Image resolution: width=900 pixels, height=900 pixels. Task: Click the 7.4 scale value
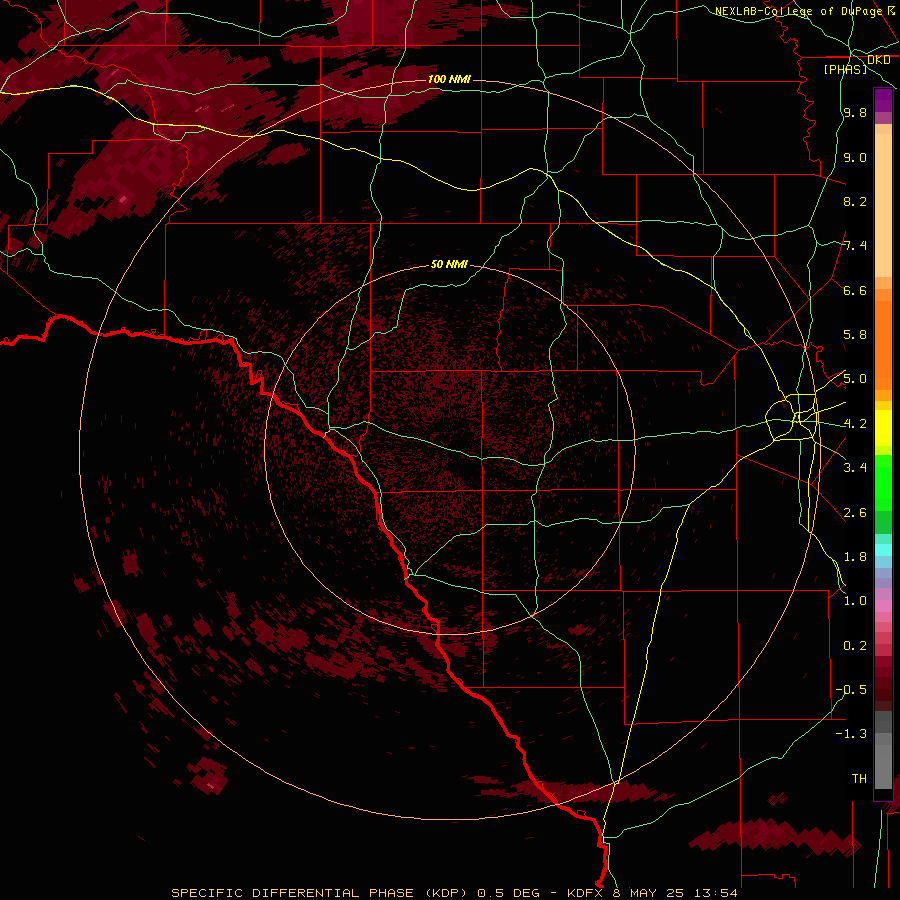855,246
